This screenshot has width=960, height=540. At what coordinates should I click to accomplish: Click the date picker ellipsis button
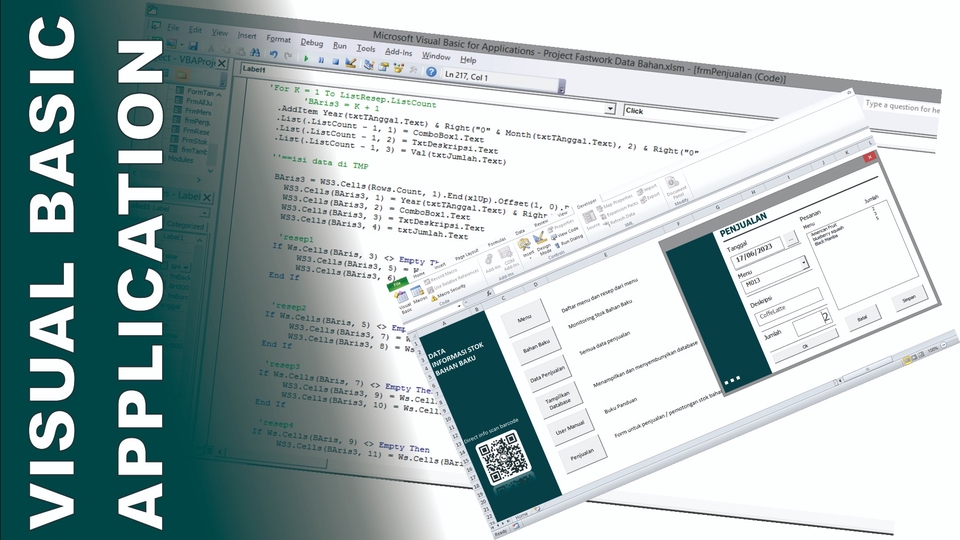(x=792, y=238)
